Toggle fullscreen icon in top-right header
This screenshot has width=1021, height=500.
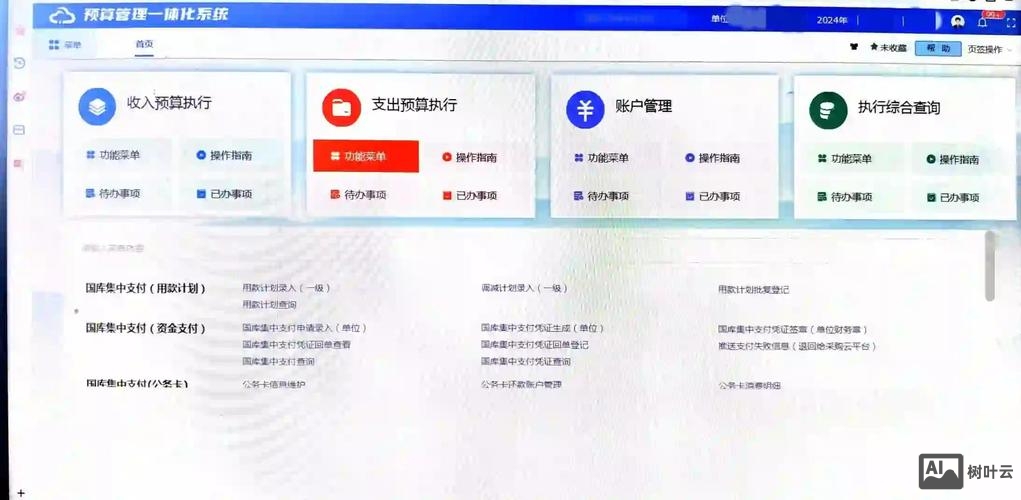[1011, 23]
